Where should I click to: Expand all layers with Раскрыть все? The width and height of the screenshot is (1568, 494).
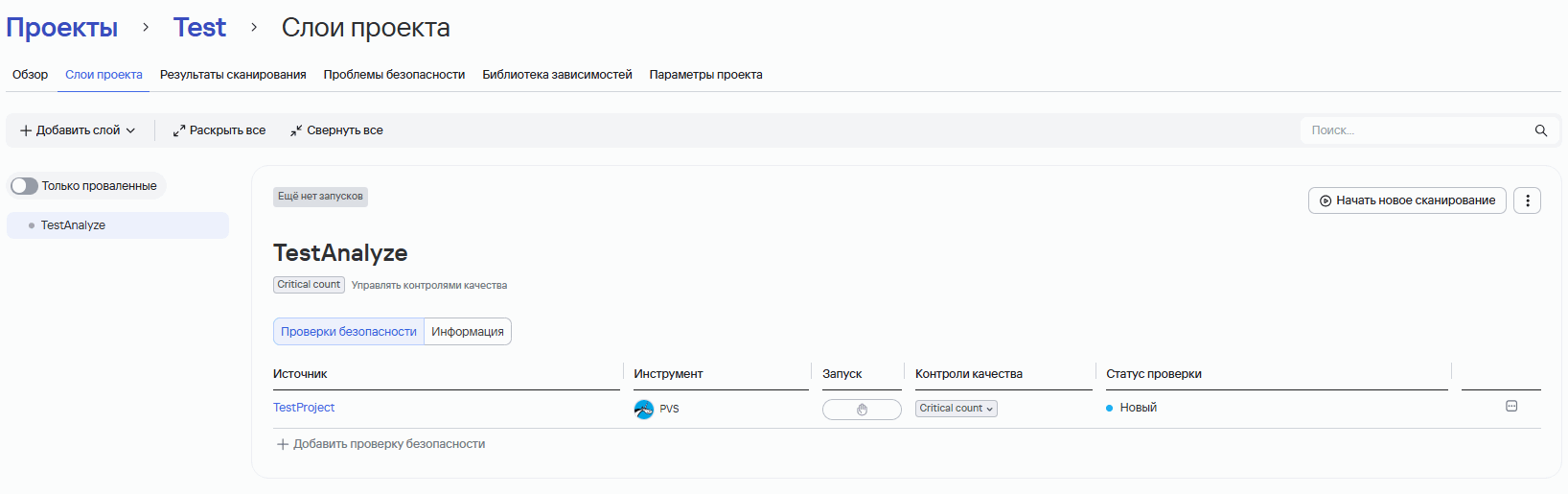point(219,130)
